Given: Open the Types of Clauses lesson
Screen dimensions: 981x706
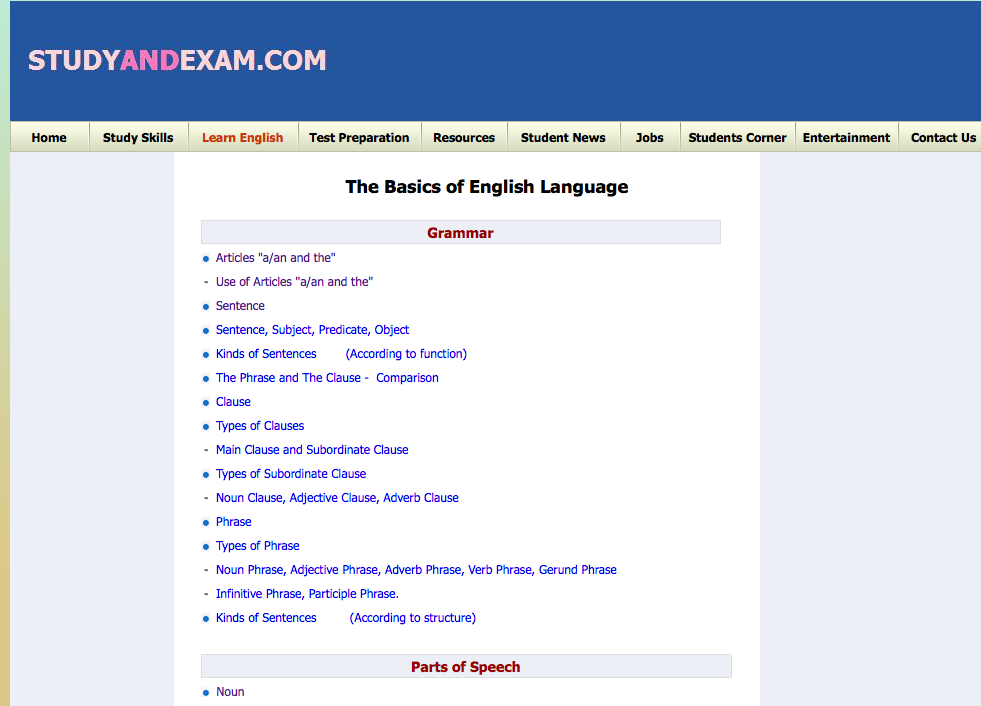Looking at the screenshot, I should coord(259,425).
